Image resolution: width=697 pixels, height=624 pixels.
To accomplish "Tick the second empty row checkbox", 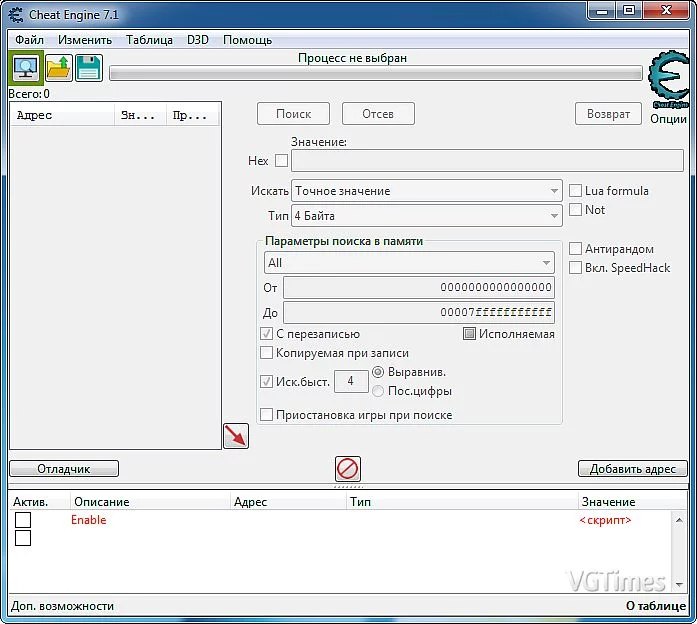I will point(23,538).
